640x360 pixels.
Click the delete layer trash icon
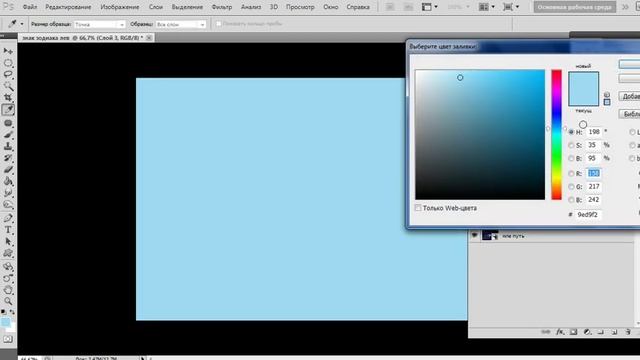click(x=628, y=332)
